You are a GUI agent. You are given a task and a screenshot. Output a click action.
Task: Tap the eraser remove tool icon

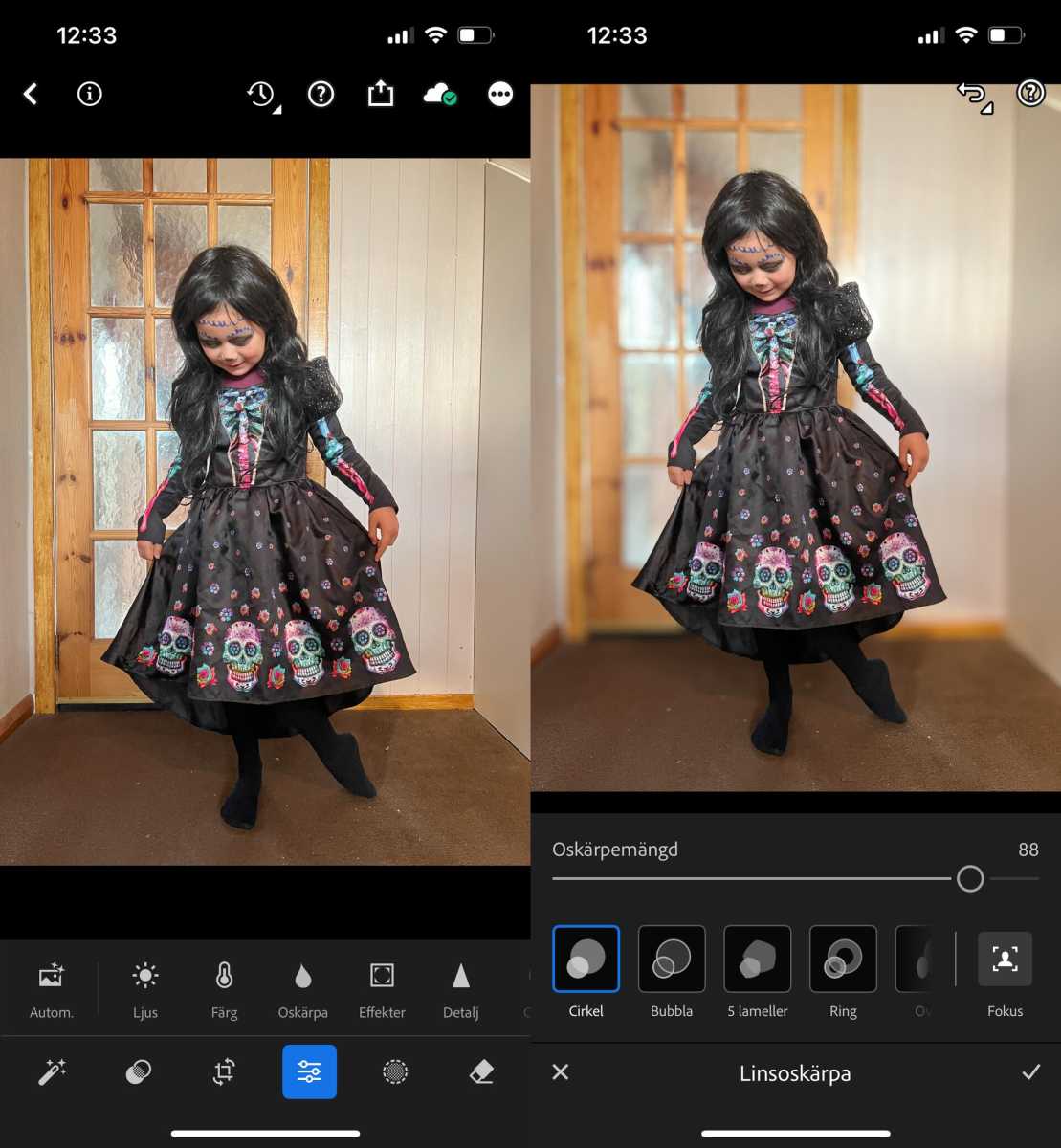[x=480, y=1071]
